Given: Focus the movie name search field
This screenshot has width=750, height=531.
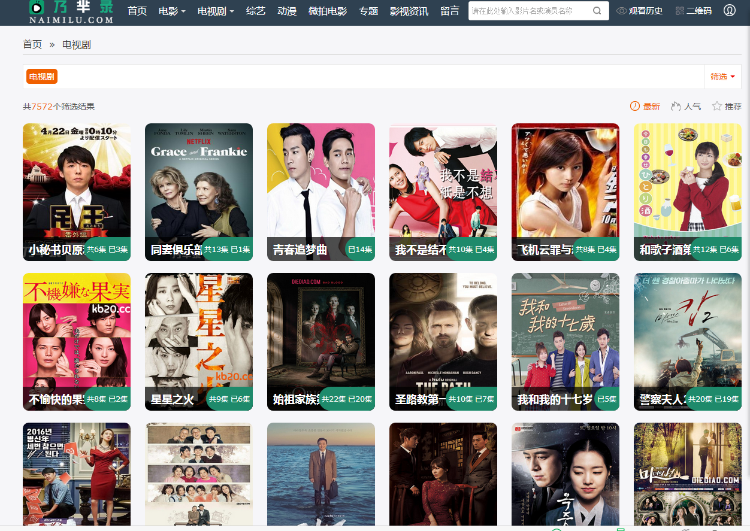Looking at the screenshot, I should 529,11.
